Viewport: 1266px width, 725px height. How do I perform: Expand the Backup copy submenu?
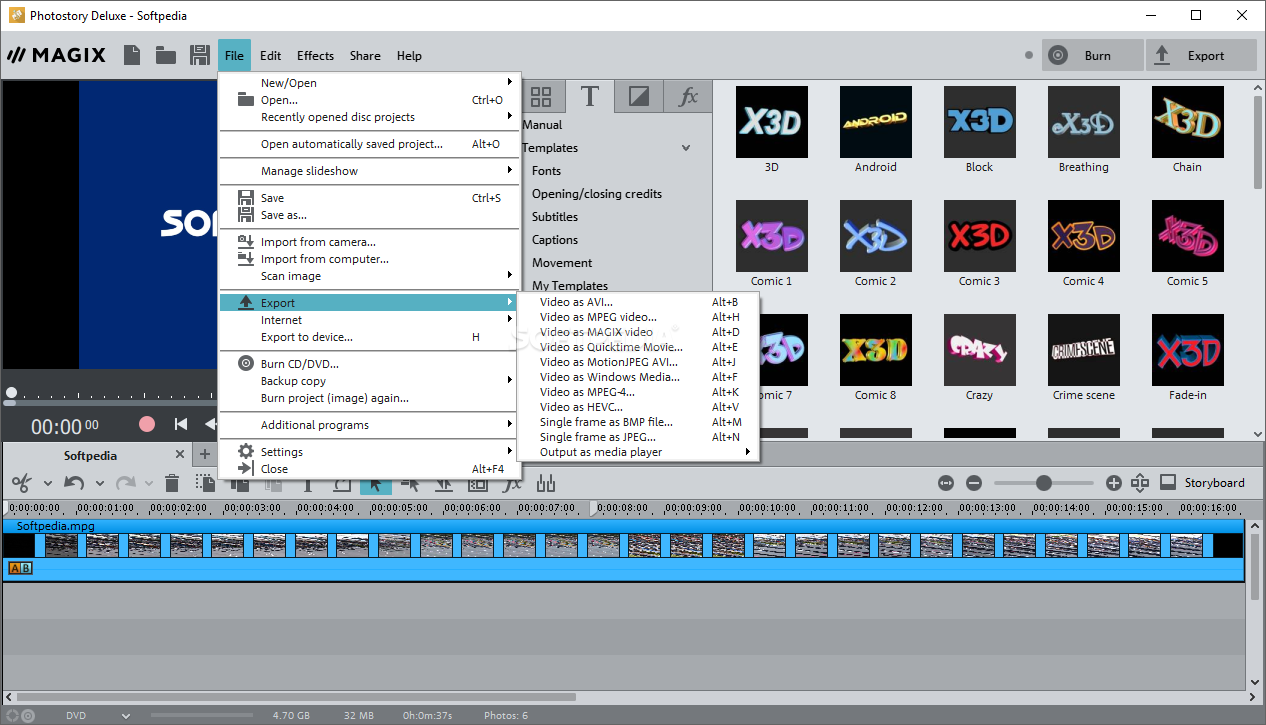[x=370, y=381]
